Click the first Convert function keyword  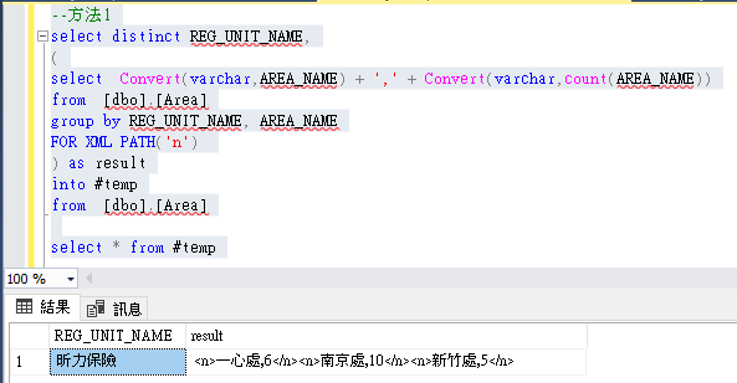pos(150,78)
